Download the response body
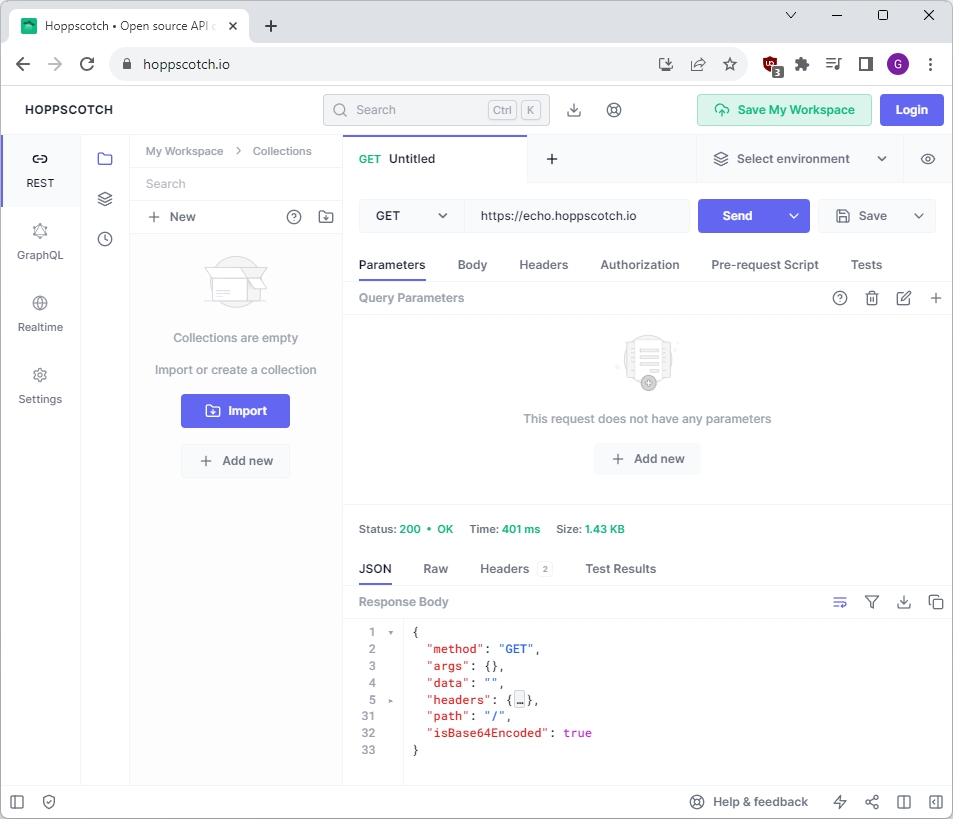 (x=903, y=602)
